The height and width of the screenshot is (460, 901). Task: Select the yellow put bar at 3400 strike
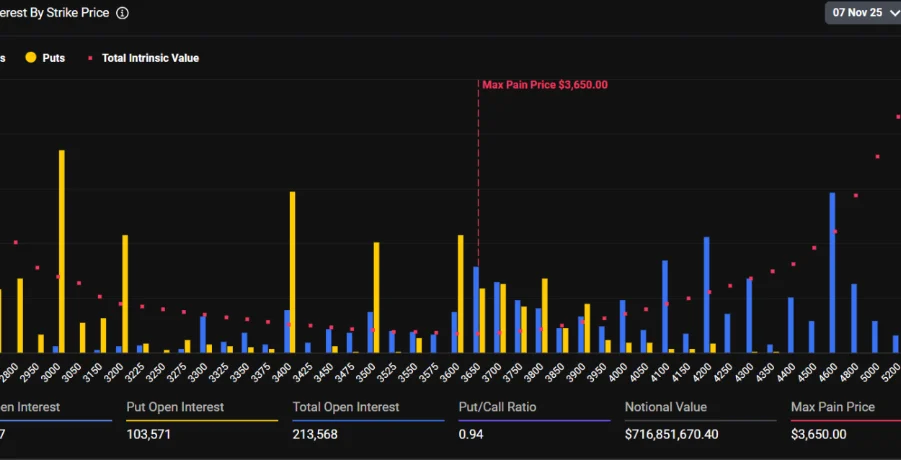[x=293, y=271]
